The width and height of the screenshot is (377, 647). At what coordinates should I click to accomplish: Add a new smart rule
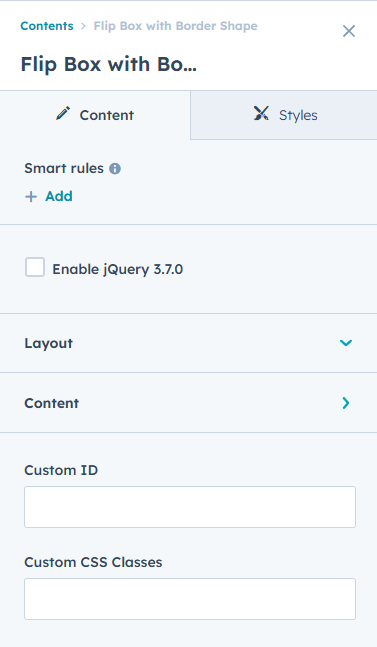(49, 196)
